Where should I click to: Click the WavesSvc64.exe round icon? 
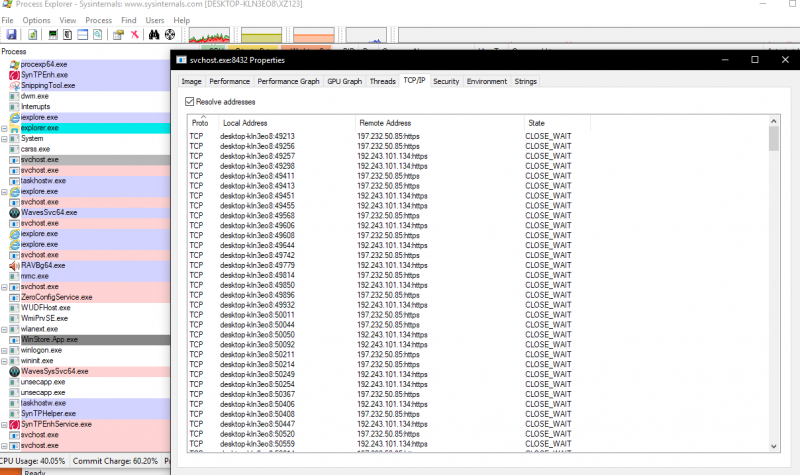tap(14, 213)
